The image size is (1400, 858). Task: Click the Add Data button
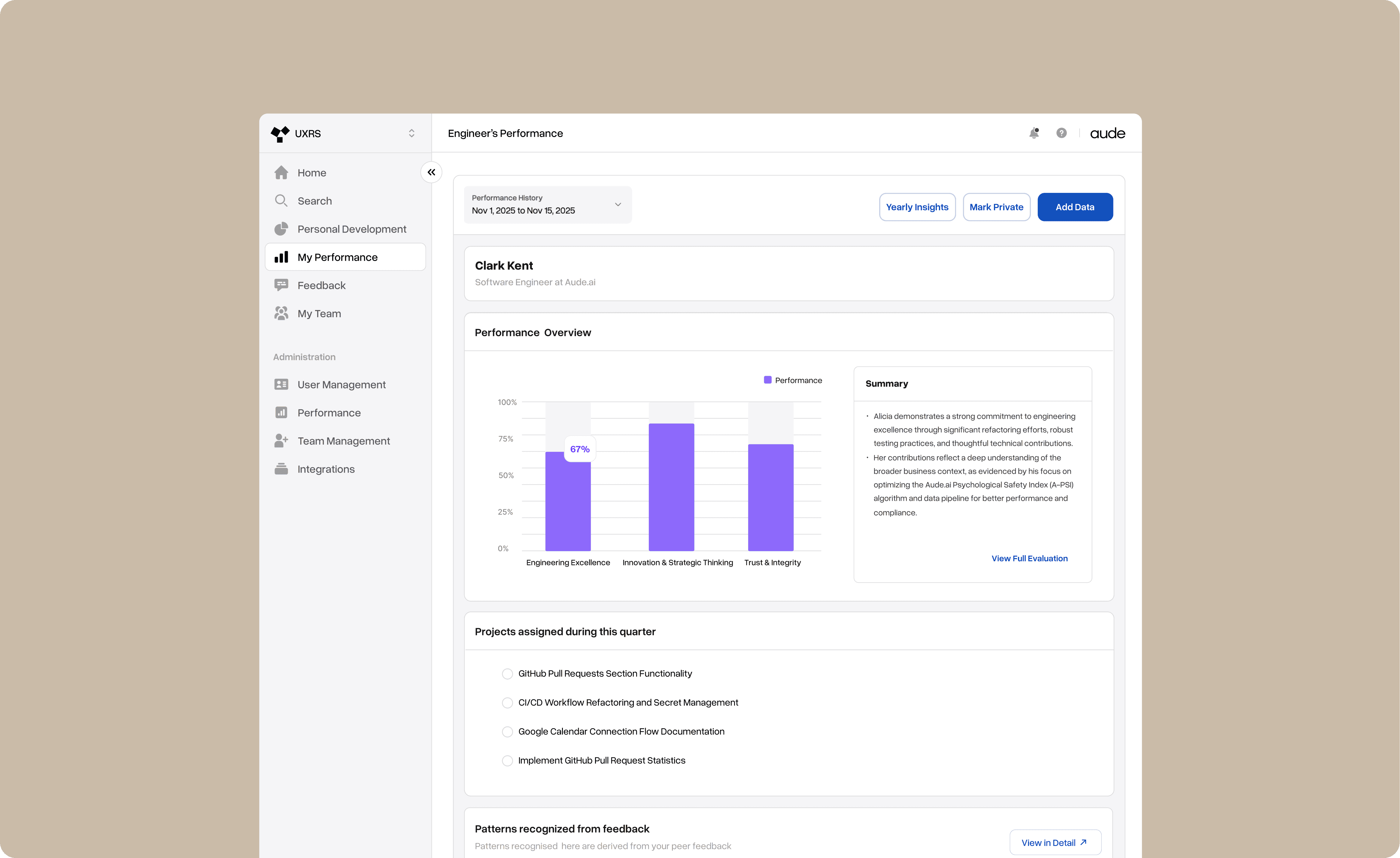coord(1074,207)
